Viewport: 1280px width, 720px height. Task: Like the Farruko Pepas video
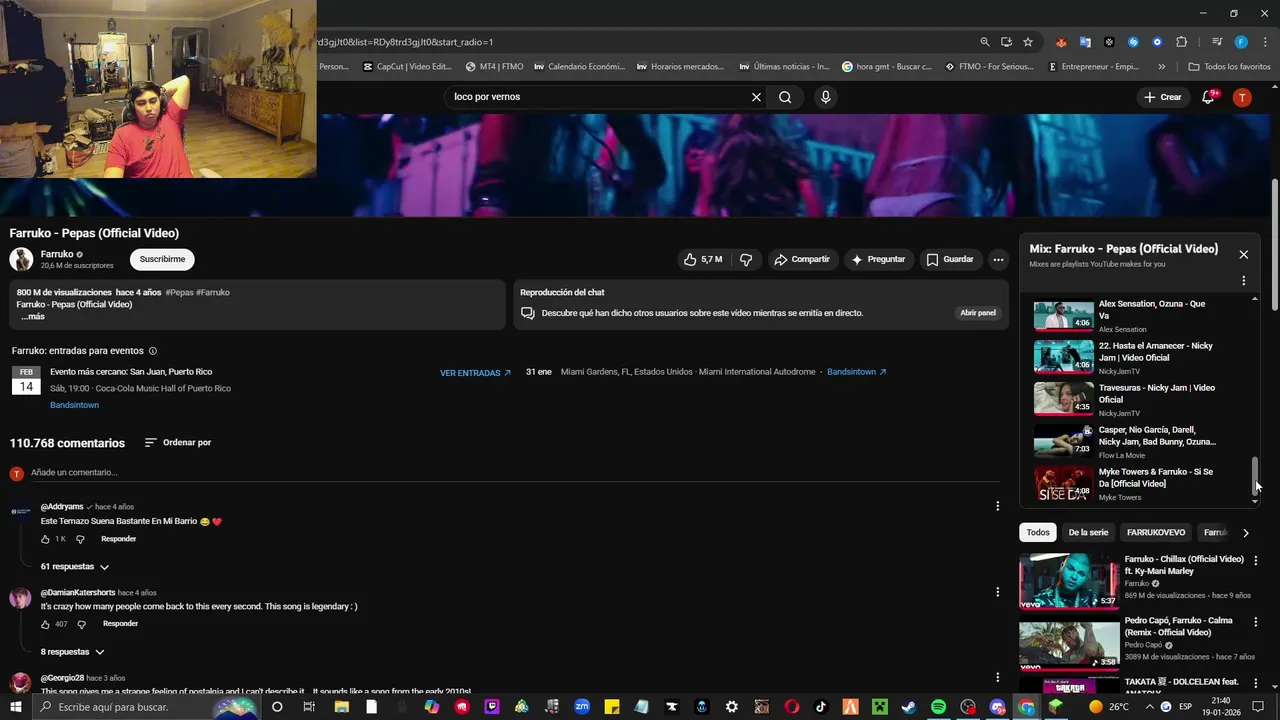[x=702, y=259]
